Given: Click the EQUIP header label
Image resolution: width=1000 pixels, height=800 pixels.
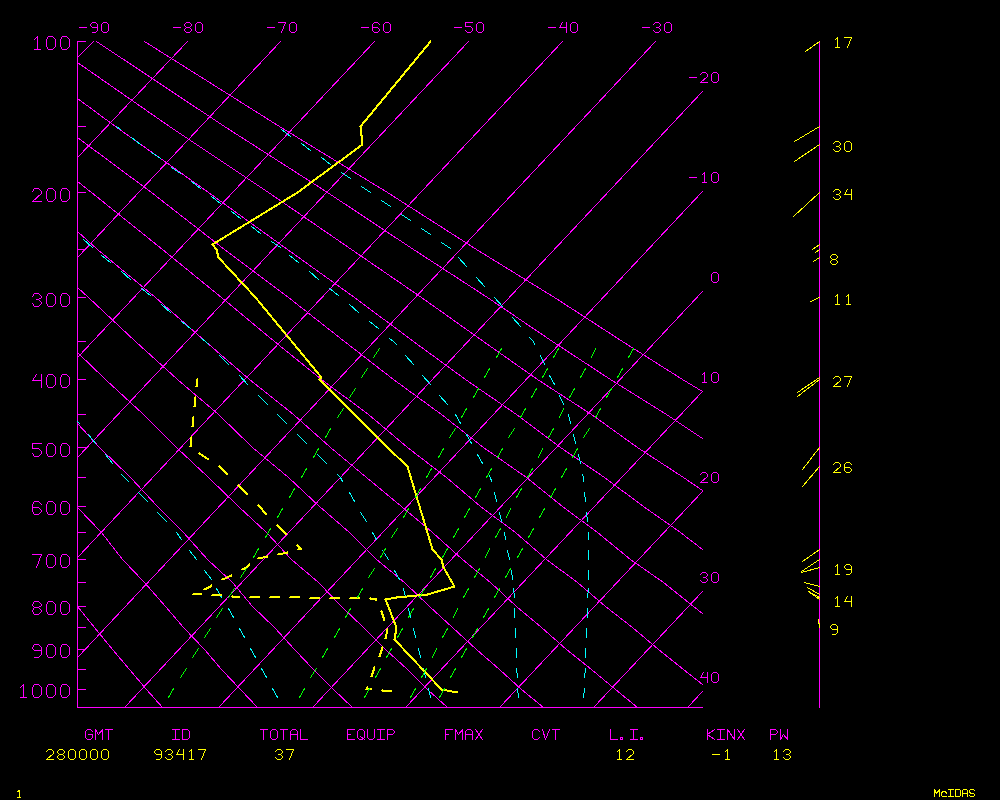Looking at the screenshot, I should (x=371, y=735).
